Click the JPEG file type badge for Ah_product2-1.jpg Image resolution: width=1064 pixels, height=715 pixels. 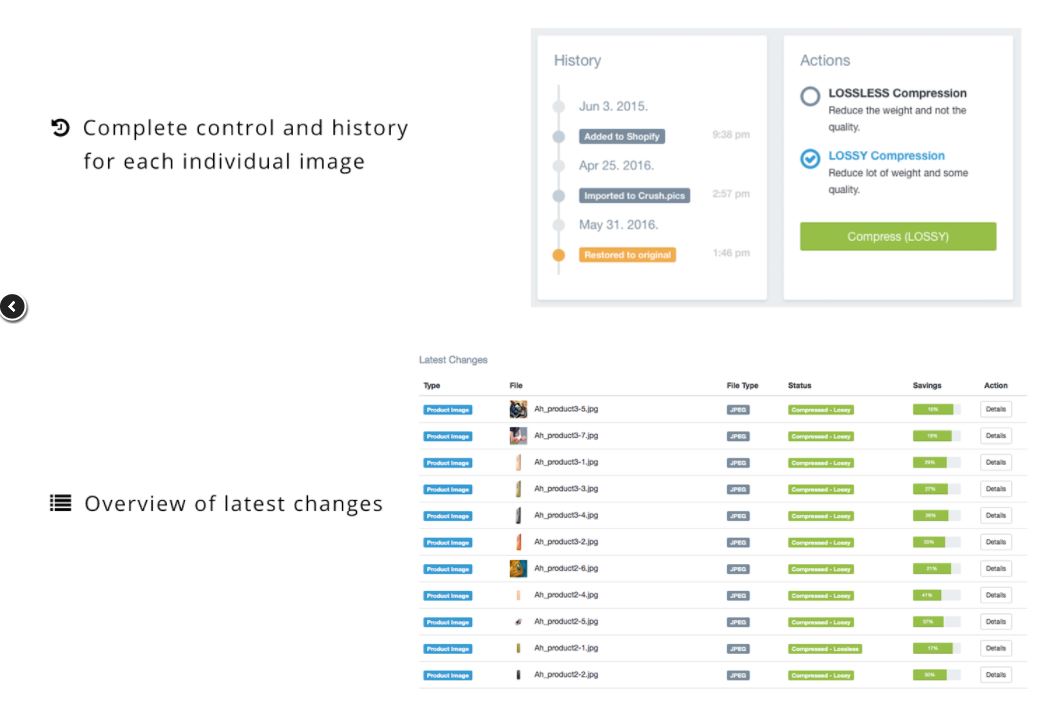point(738,649)
